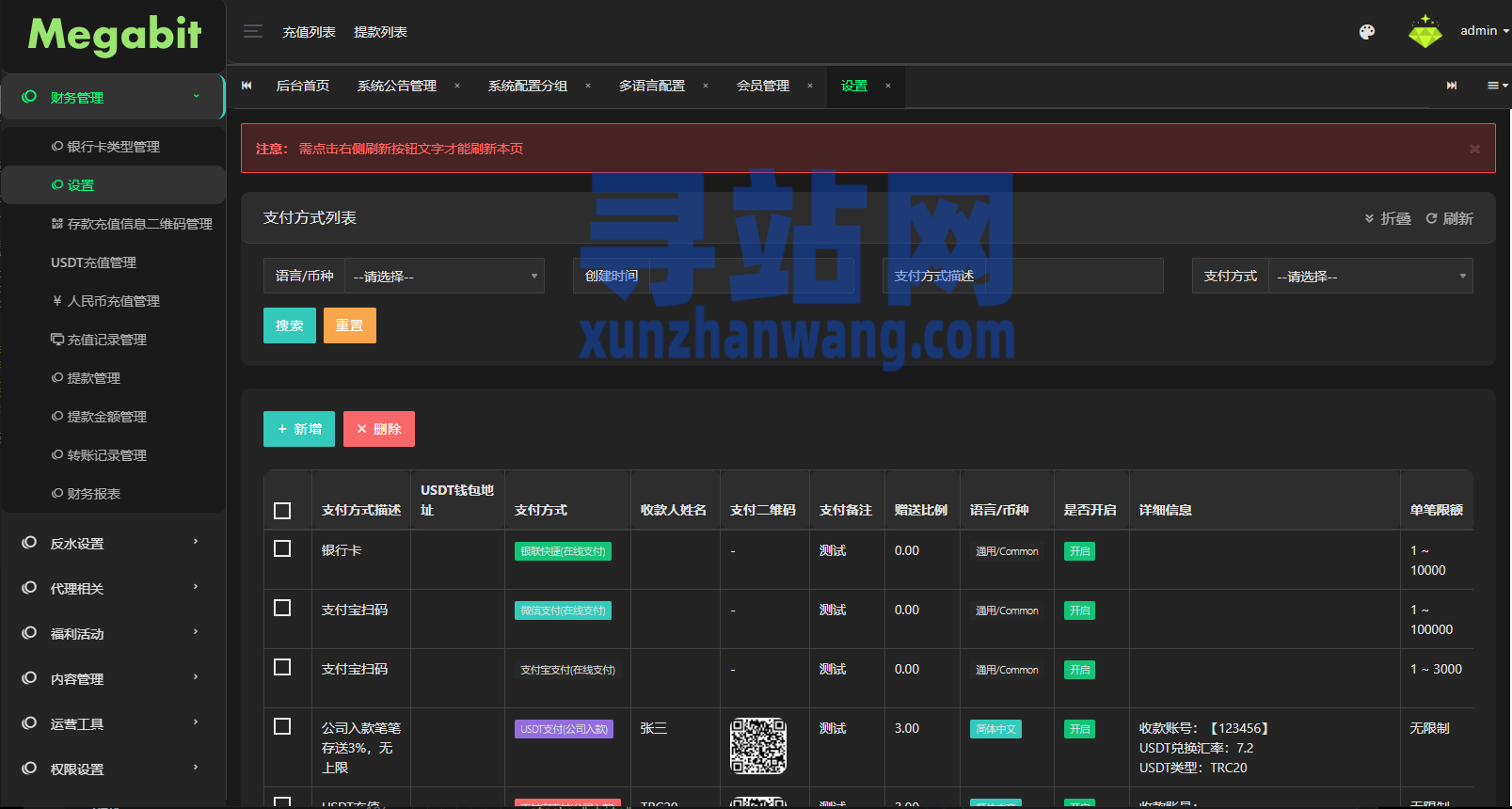Image resolution: width=1512 pixels, height=809 pixels.
Task: Click the USDT支付(公司入款) purple tag
Action: (564, 729)
